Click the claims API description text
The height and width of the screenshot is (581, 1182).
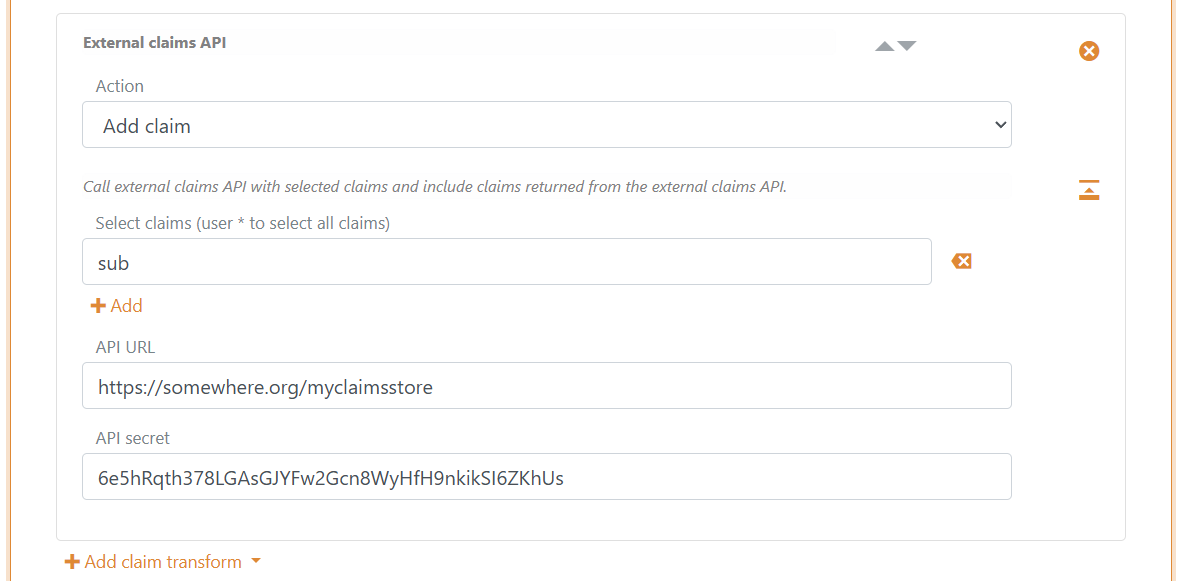434,186
